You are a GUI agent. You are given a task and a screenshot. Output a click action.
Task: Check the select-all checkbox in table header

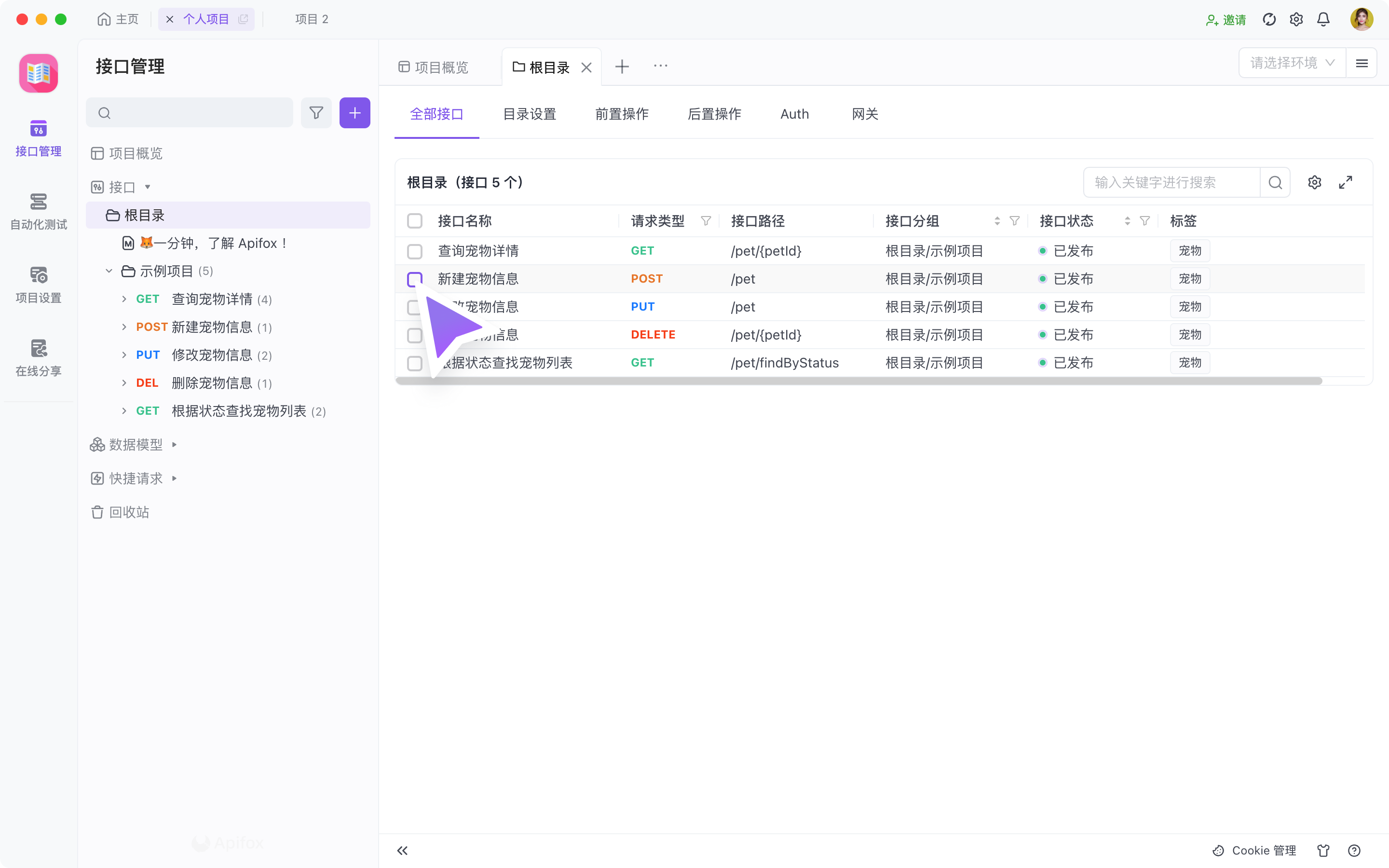(x=414, y=220)
